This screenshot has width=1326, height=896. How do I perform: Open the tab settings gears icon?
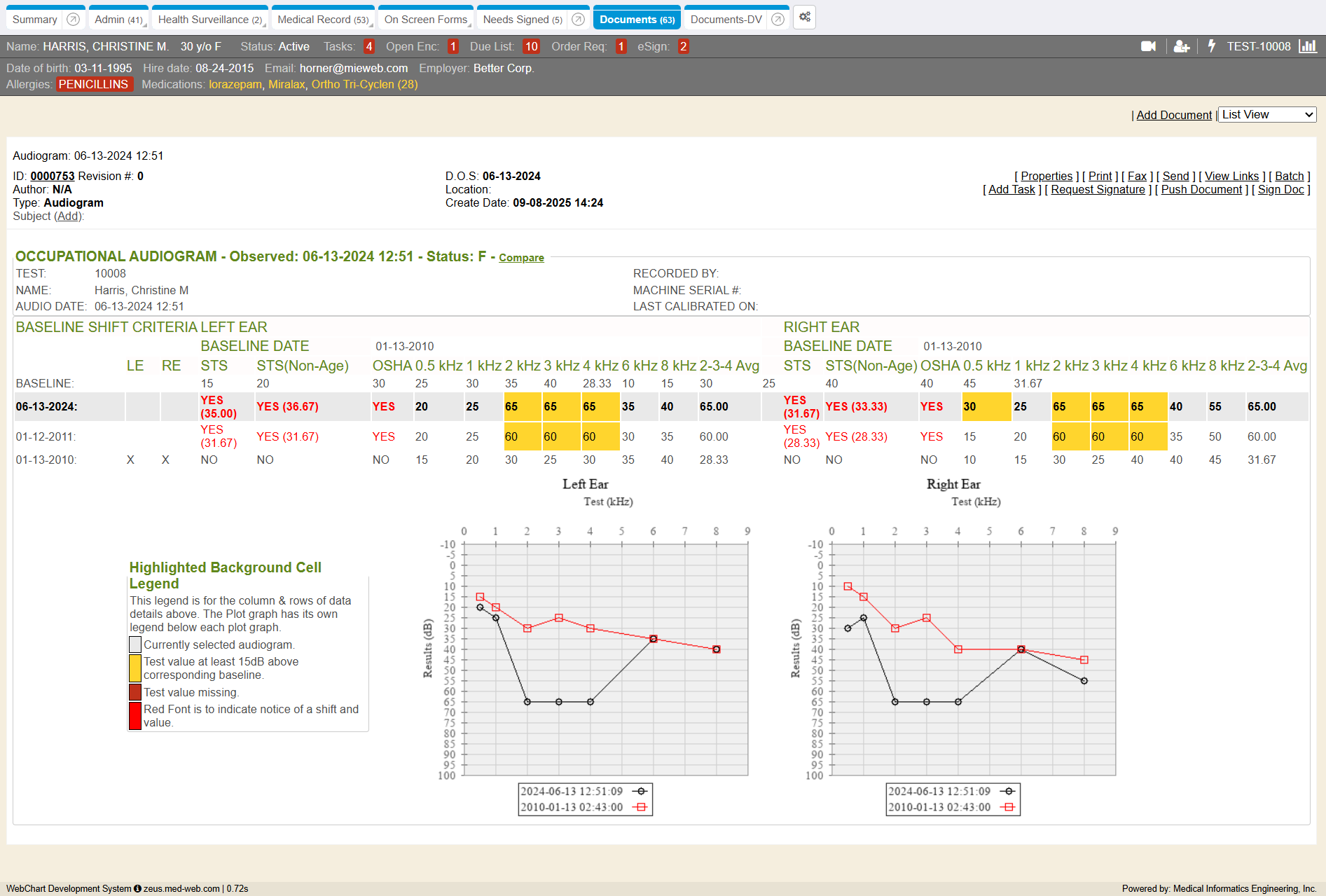pos(805,18)
